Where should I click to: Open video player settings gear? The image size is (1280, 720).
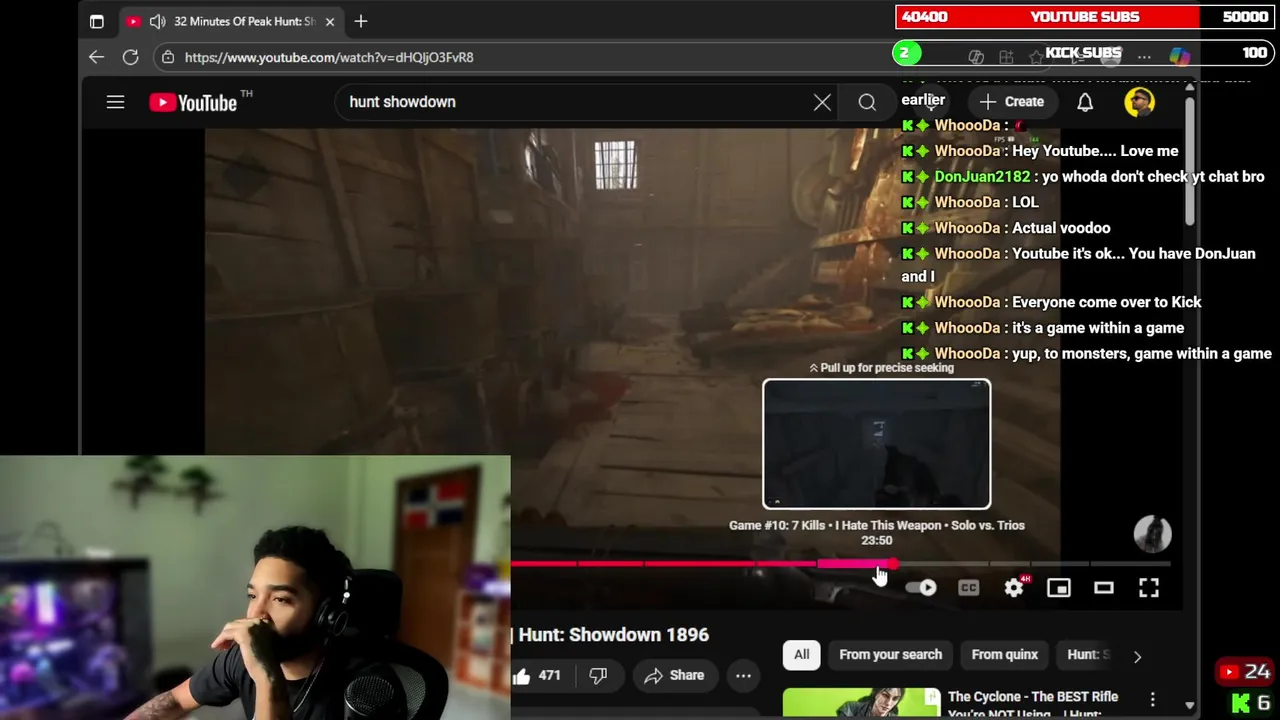click(x=1014, y=588)
